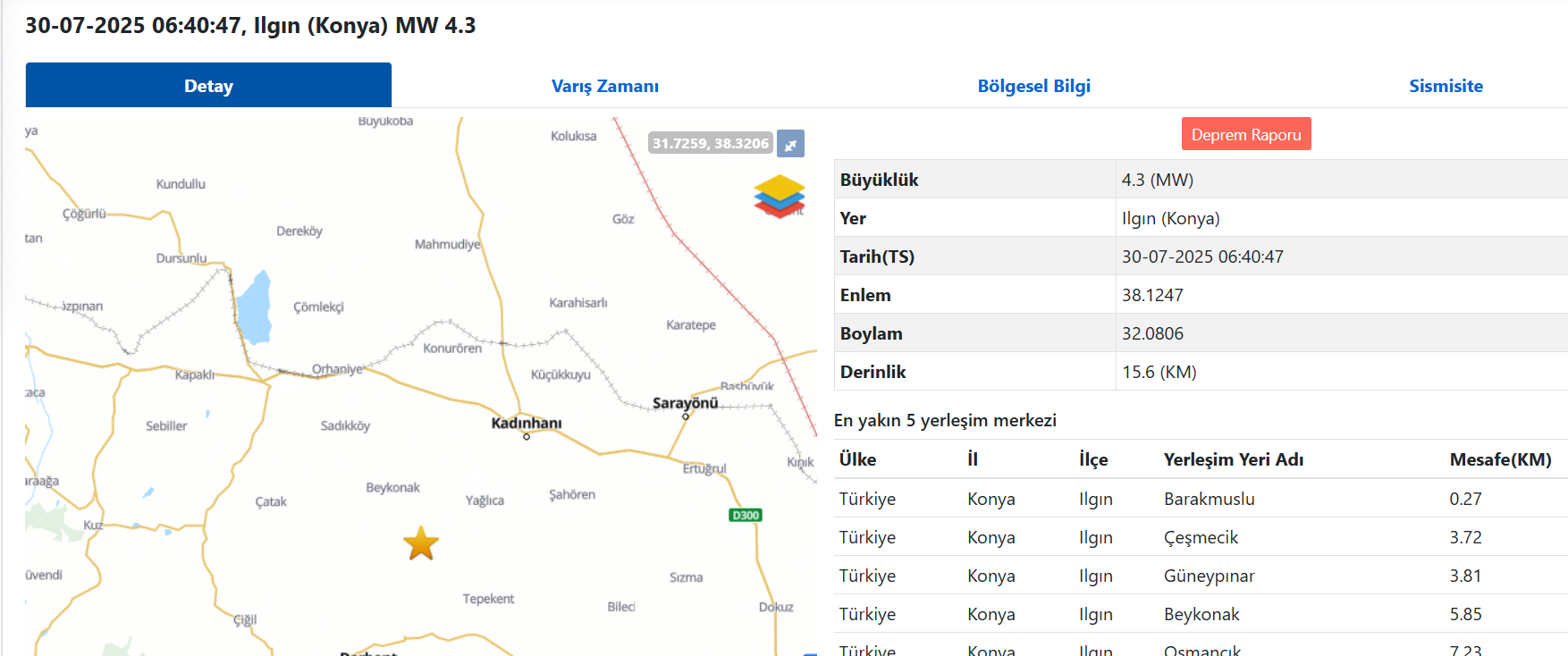Viewport: 1568px width, 656px height.
Task: Click the Şahören label on the map
Action: coord(572,494)
